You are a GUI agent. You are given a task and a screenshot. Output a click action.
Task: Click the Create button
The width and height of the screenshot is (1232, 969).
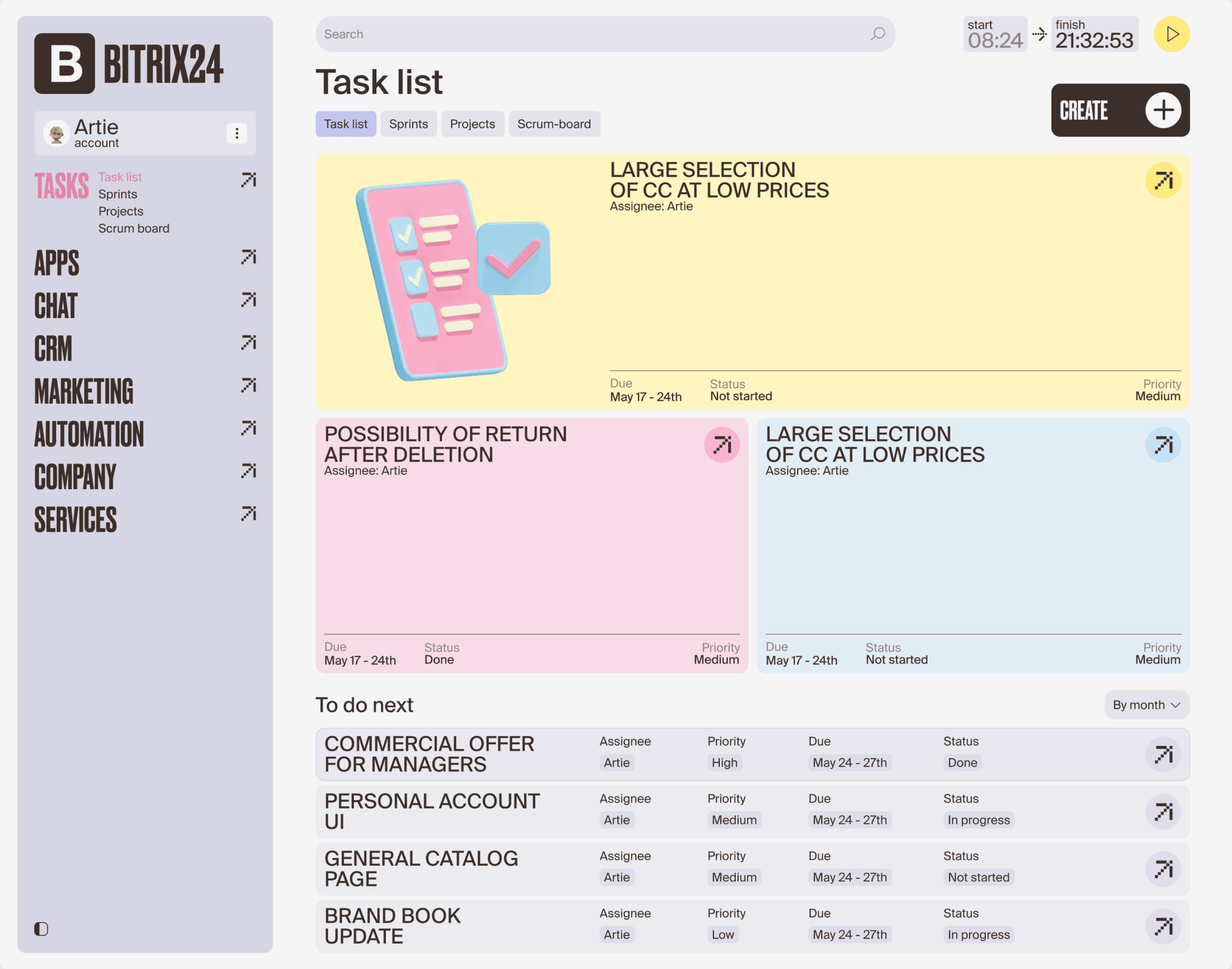point(1120,110)
